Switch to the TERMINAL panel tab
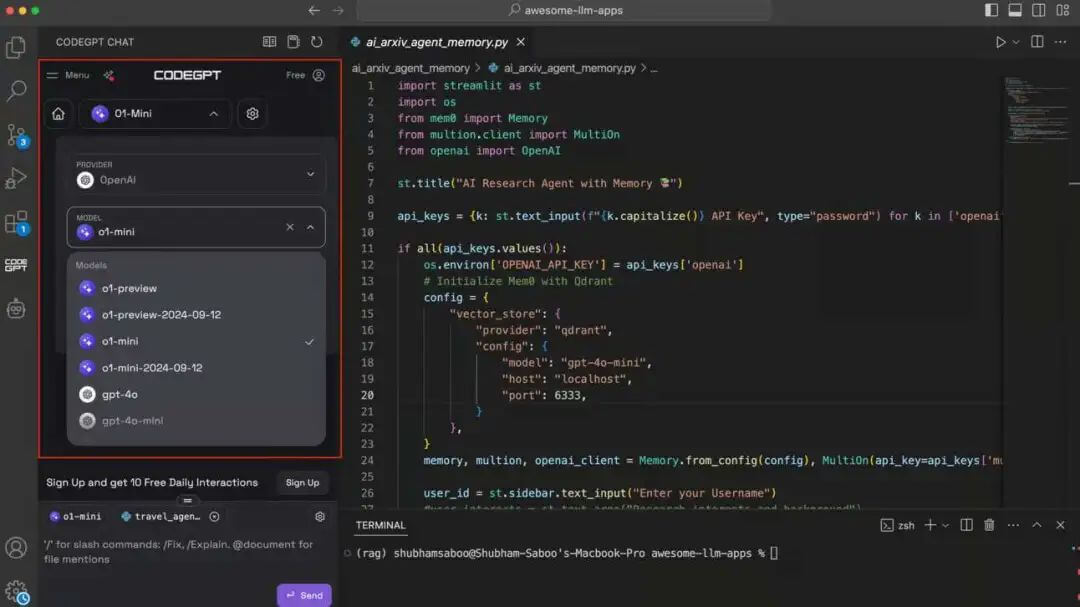The width and height of the screenshot is (1080, 607). pyautogui.click(x=380, y=525)
